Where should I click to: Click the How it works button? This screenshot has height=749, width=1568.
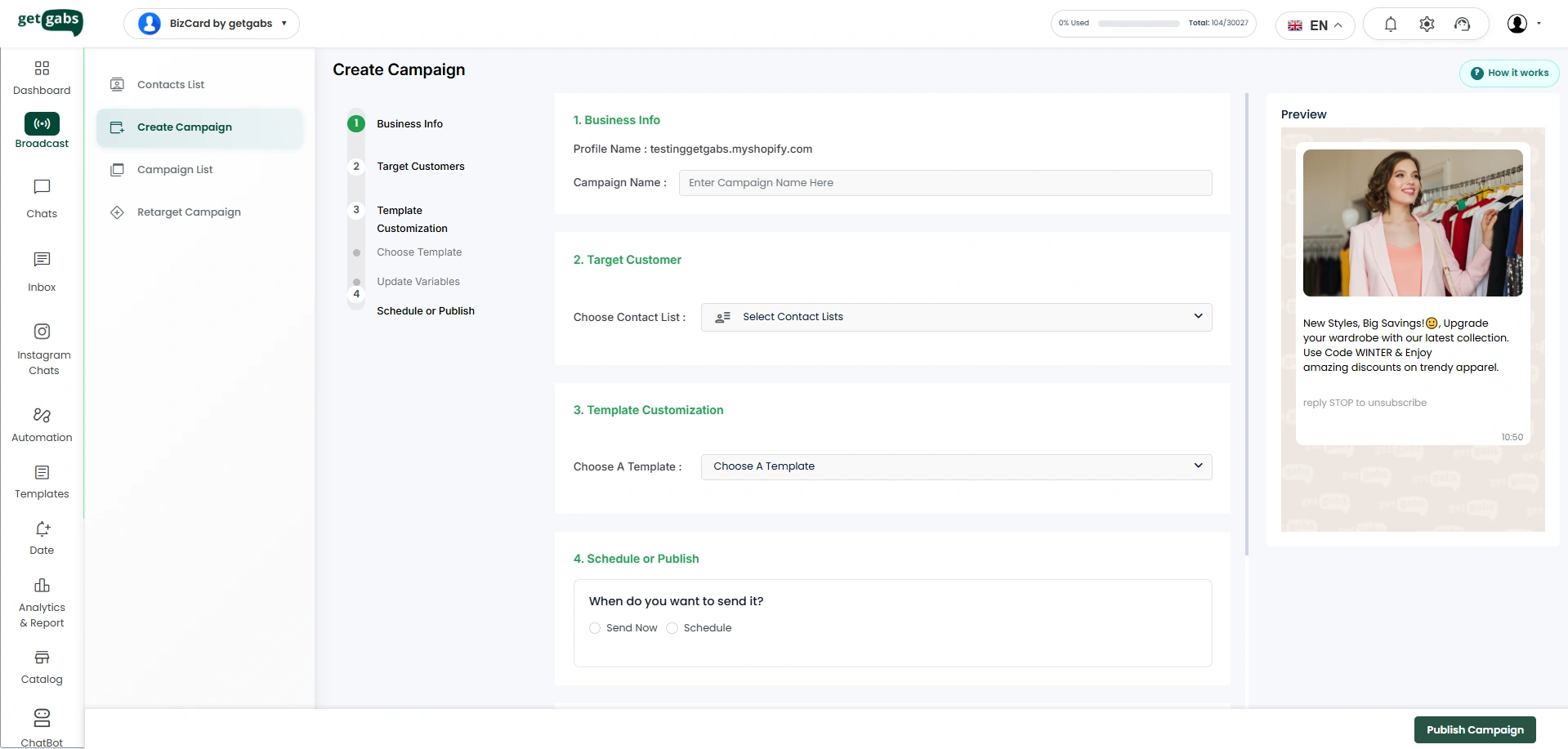coord(1509,74)
